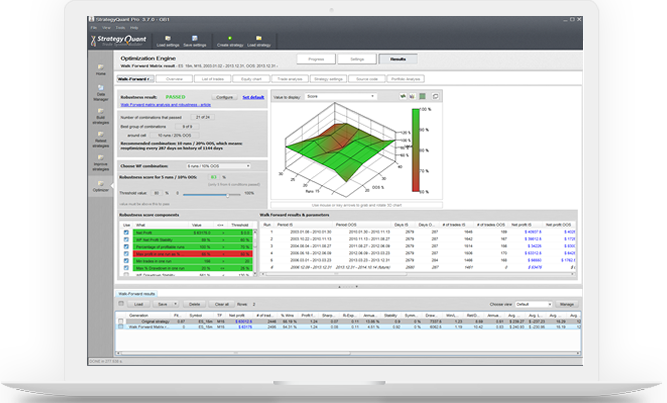Click the Save settings toolbar icon

[x=193, y=41]
